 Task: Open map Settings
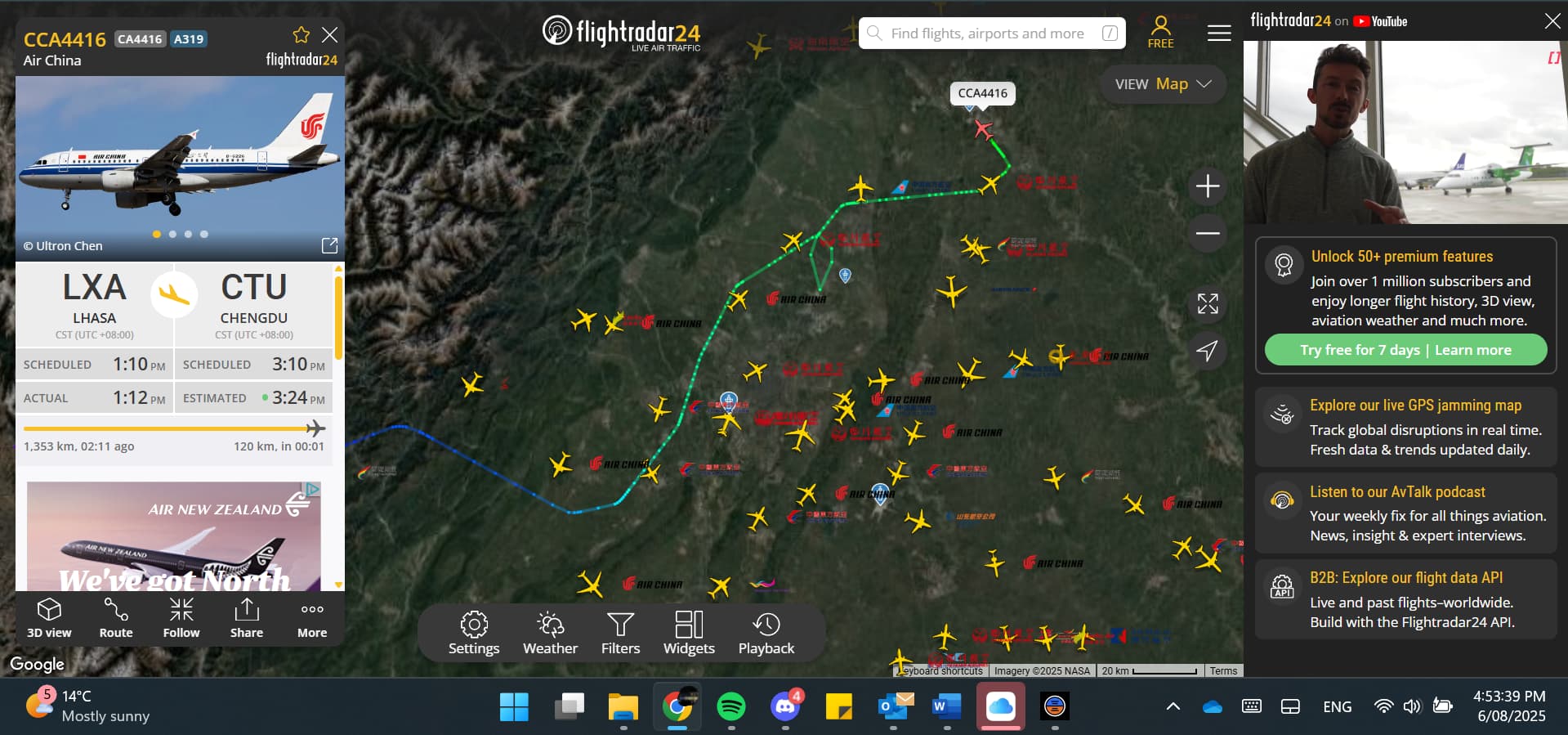click(x=474, y=634)
